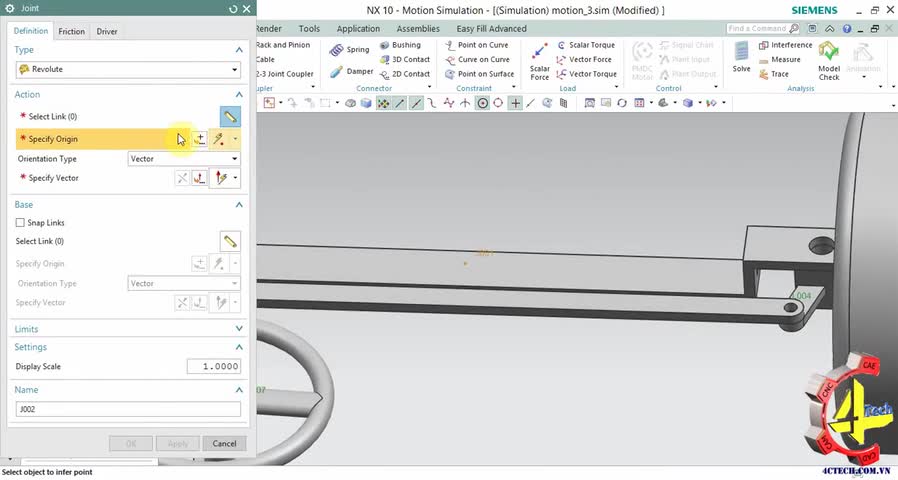This screenshot has width=898, height=480.
Task: Collapse the Name section
Action: pos(239,389)
